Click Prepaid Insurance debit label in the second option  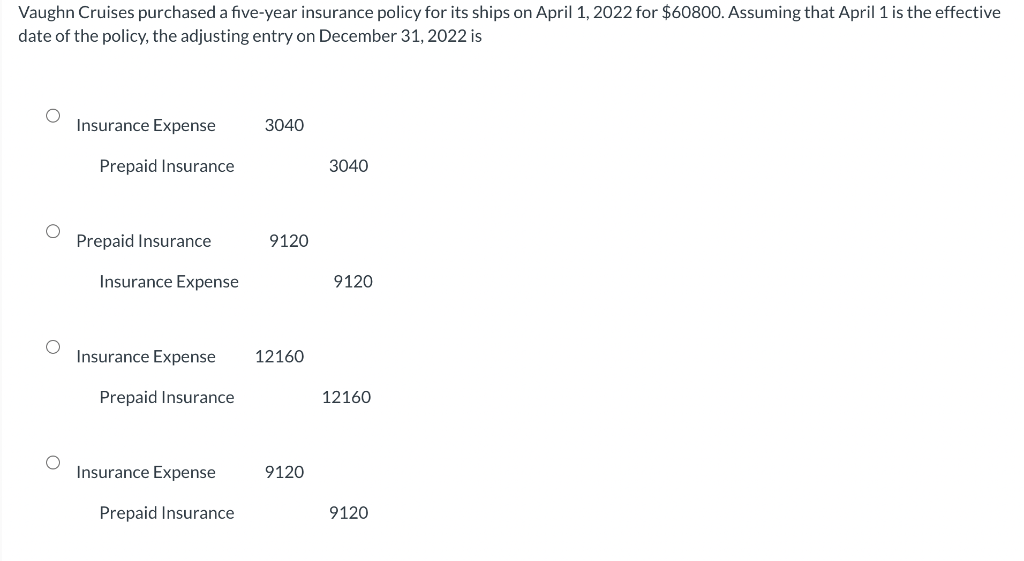click(144, 241)
